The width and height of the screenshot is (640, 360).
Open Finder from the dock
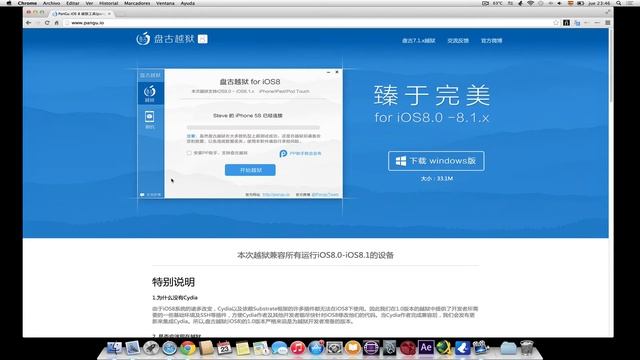point(114,348)
